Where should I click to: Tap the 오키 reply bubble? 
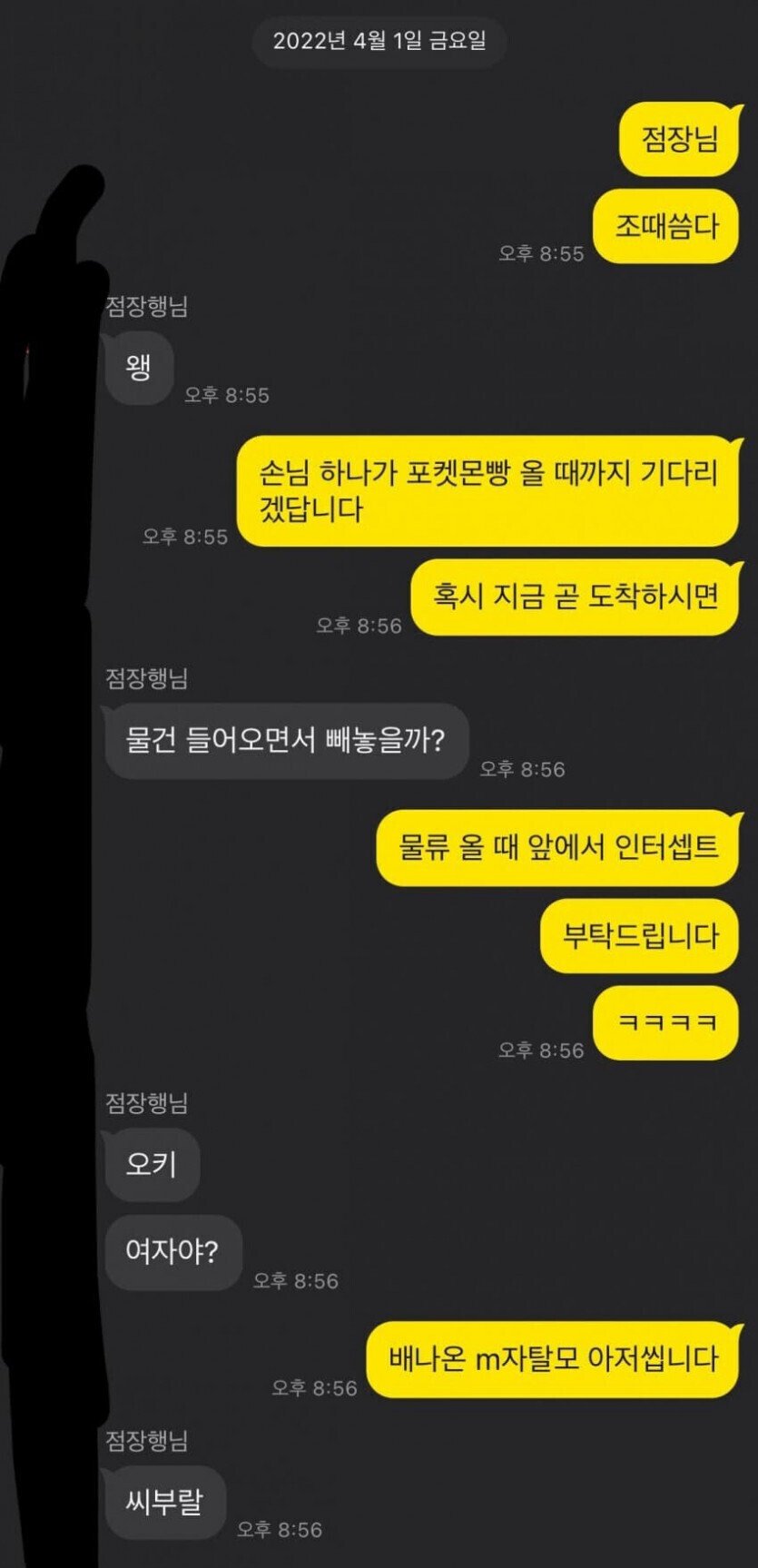tap(153, 1165)
